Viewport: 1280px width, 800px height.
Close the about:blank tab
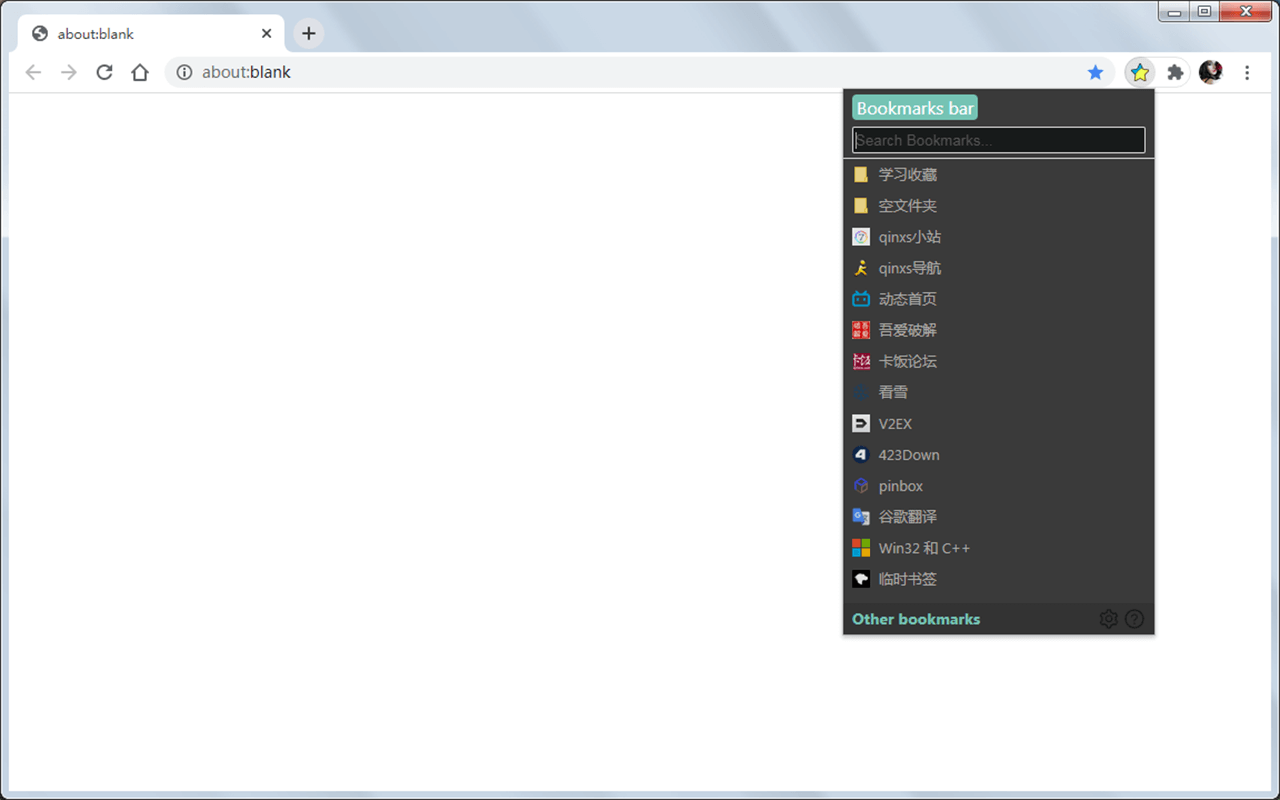[x=266, y=33]
